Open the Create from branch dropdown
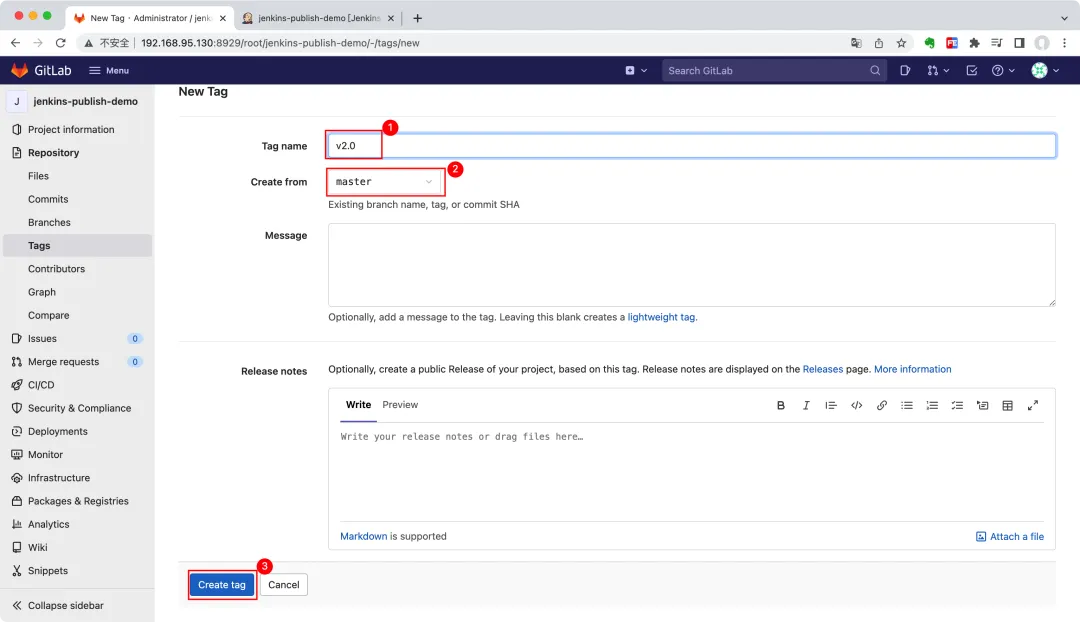Viewport: 1080px width, 622px height. point(384,182)
